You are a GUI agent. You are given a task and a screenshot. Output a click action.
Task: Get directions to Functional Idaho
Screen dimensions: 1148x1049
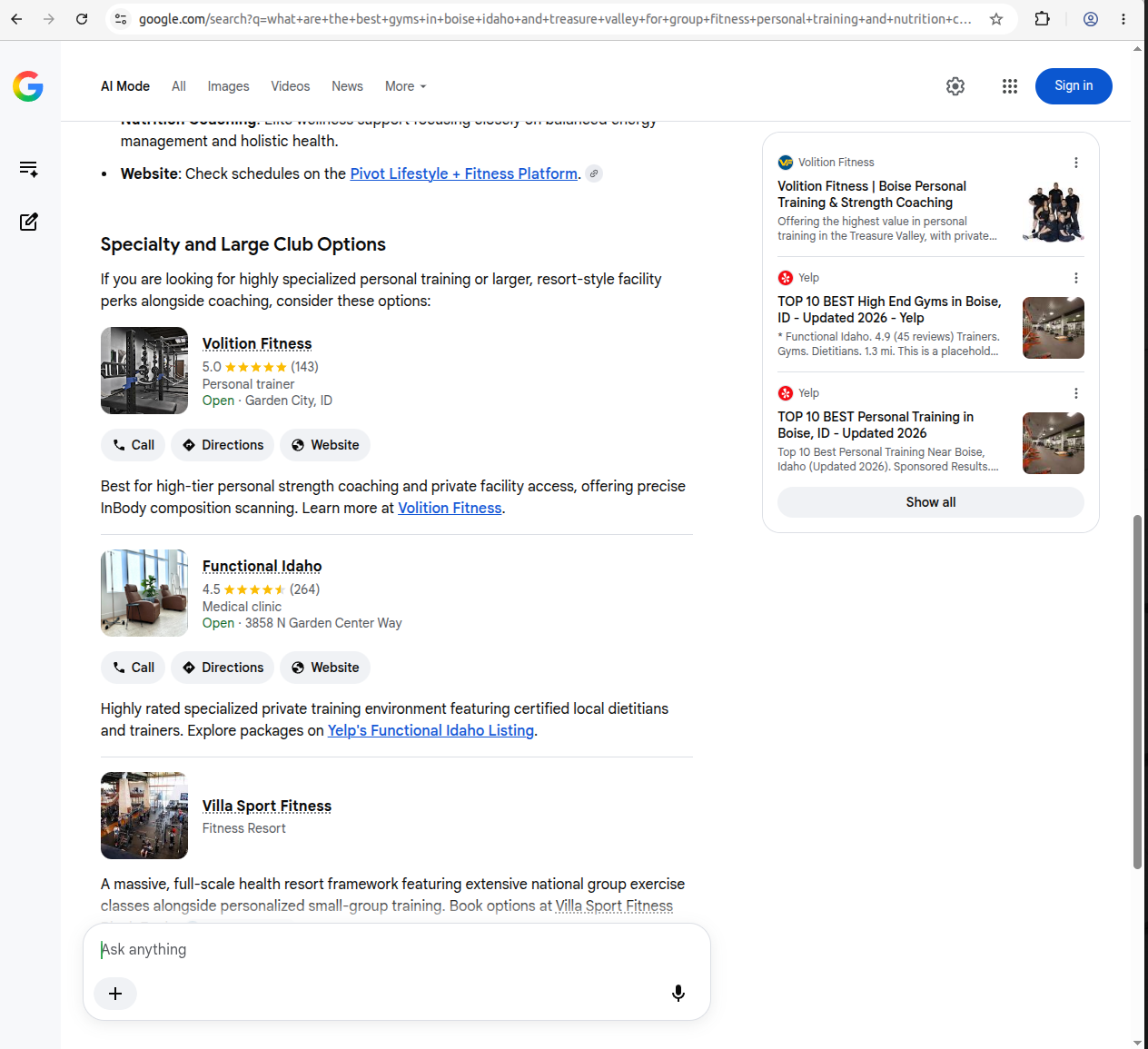[223, 668]
